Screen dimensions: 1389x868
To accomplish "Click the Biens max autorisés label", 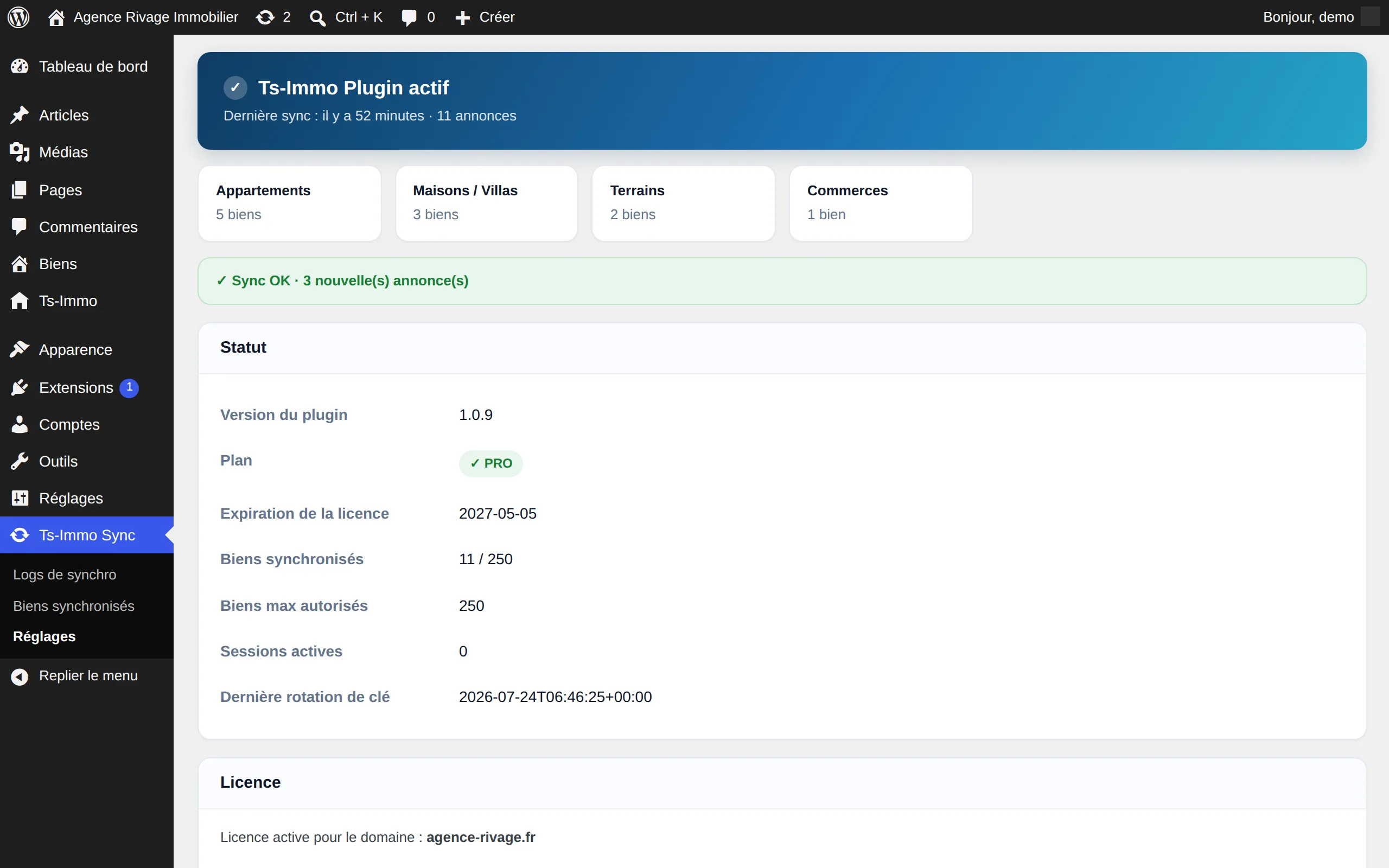I will 294,605.
